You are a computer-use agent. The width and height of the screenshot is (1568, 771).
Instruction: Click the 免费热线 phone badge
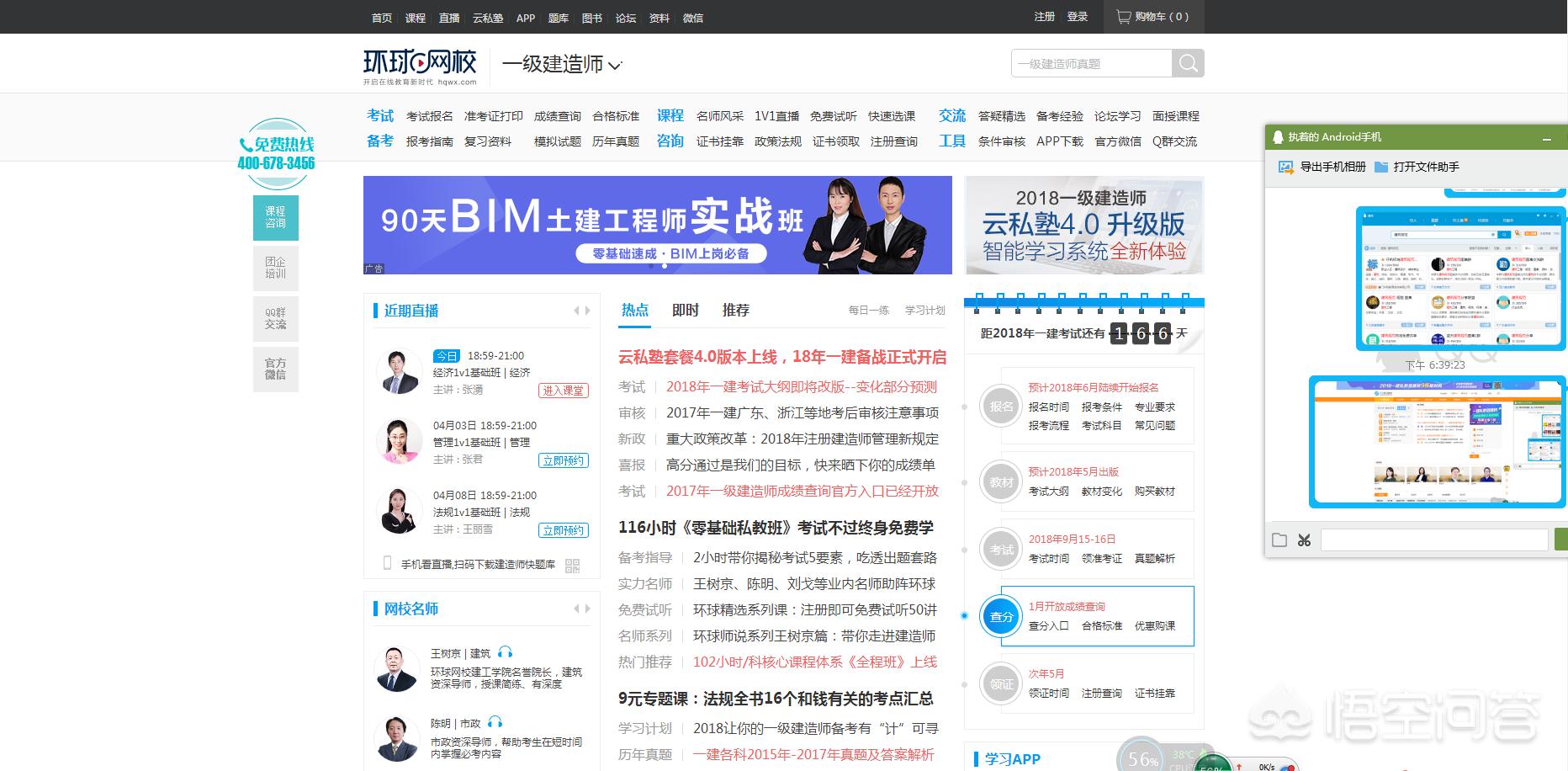(x=276, y=153)
